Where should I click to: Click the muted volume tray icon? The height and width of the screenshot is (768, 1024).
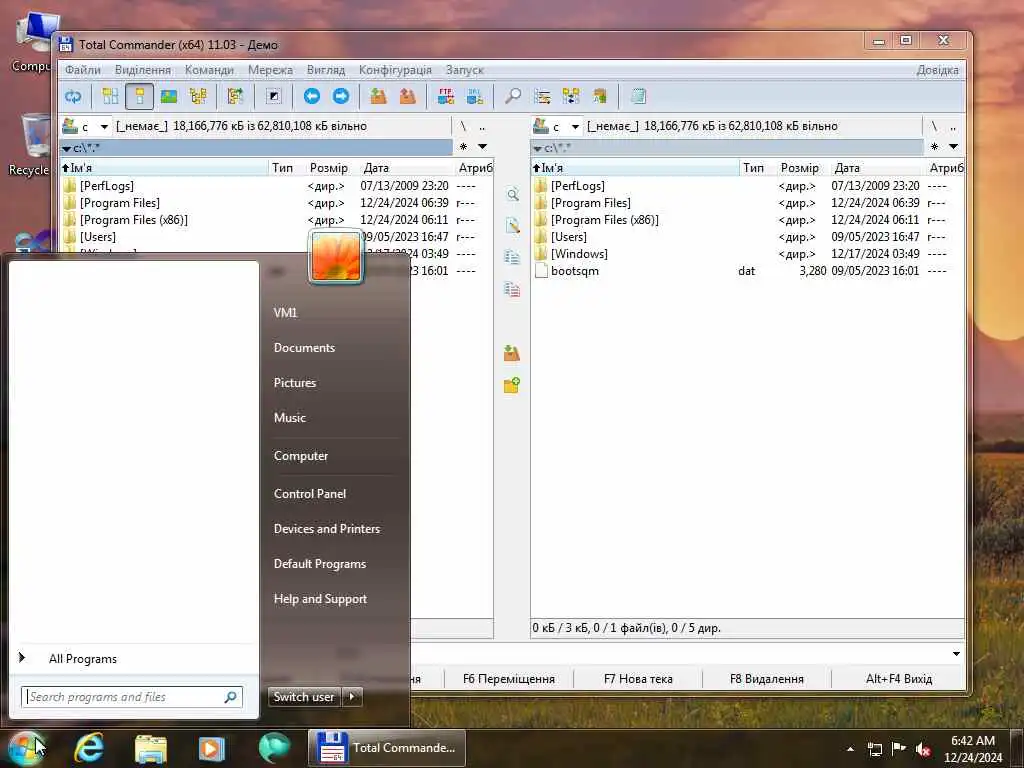[x=923, y=749]
